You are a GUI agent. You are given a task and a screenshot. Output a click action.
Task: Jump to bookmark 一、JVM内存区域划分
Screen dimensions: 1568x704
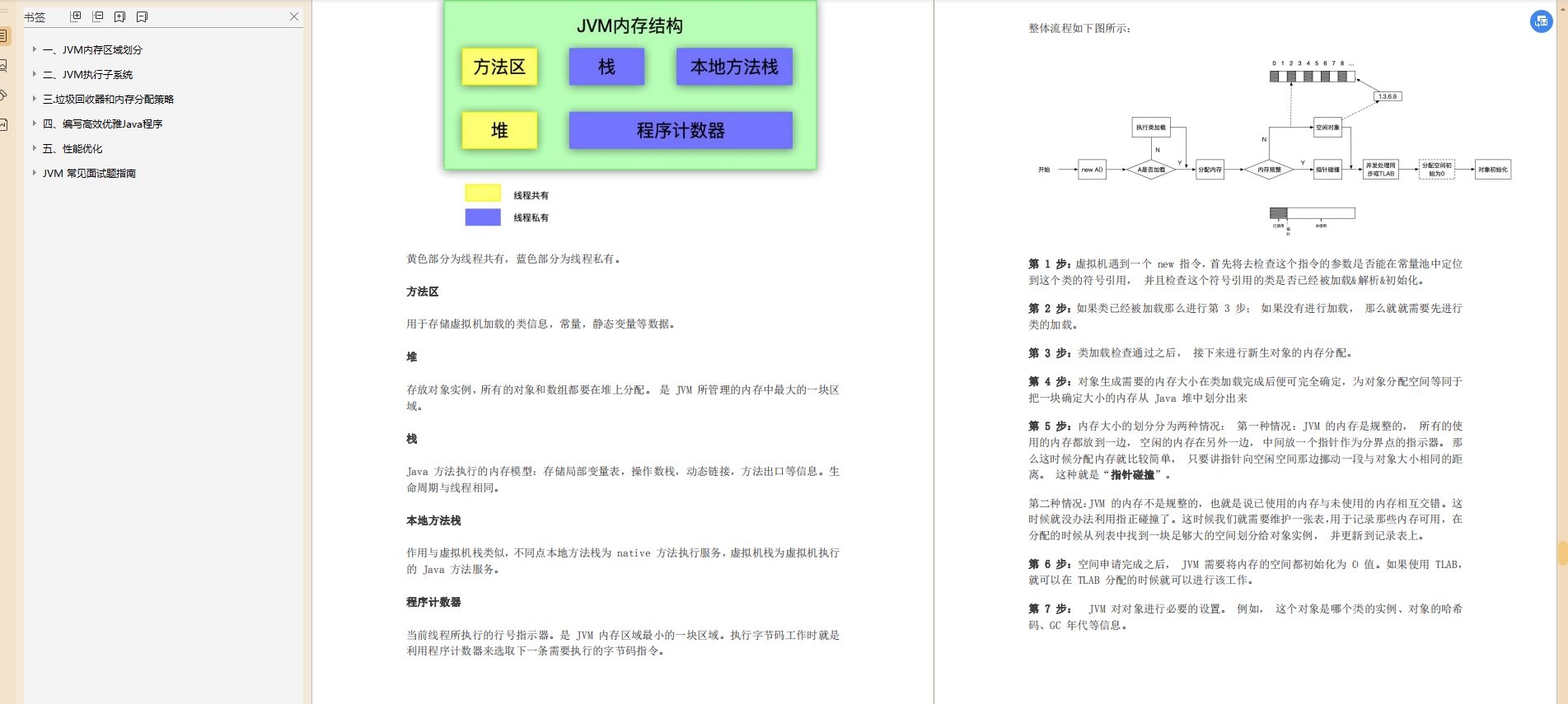pyautogui.click(x=92, y=50)
